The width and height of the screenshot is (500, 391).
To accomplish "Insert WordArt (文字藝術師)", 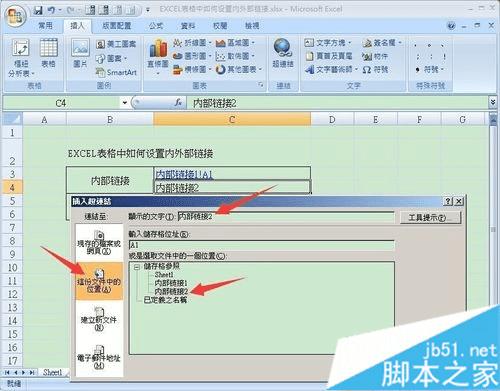I will (331, 69).
